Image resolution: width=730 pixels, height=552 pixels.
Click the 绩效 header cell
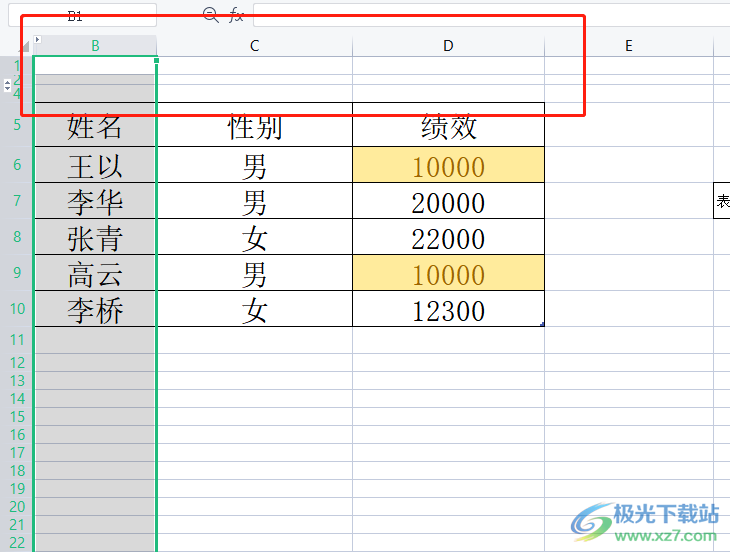(x=448, y=125)
